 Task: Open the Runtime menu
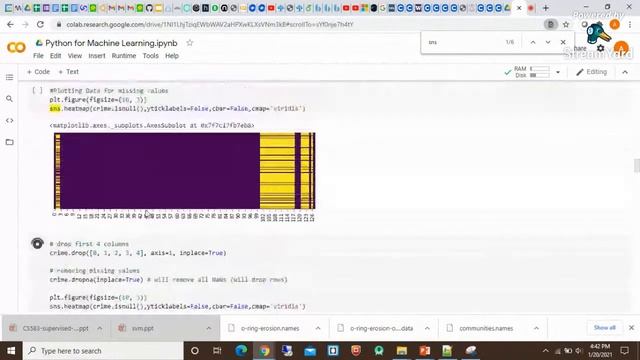tap(124, 56)
